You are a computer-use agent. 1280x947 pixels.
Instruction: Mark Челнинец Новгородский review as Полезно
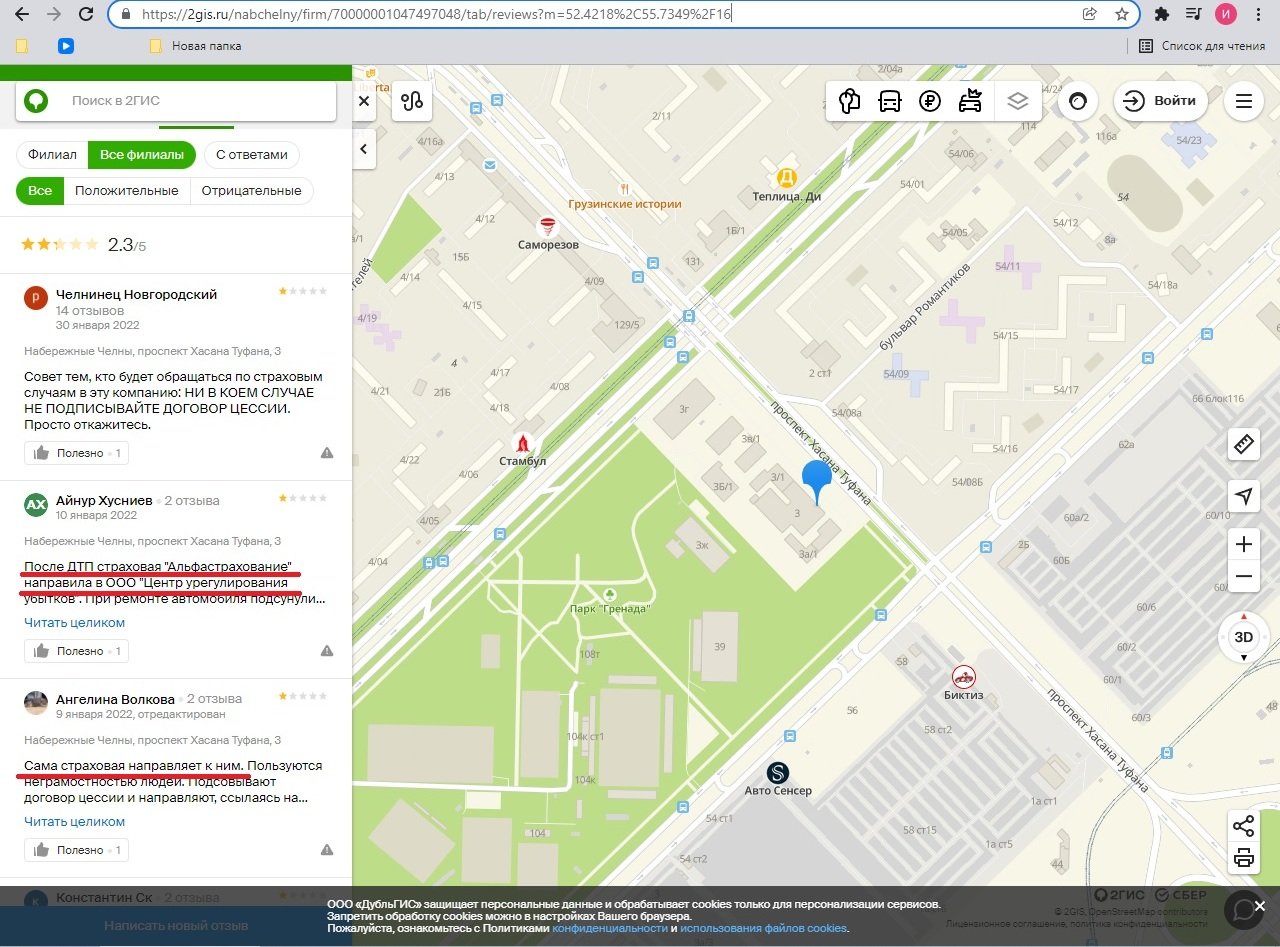[77, 453]
